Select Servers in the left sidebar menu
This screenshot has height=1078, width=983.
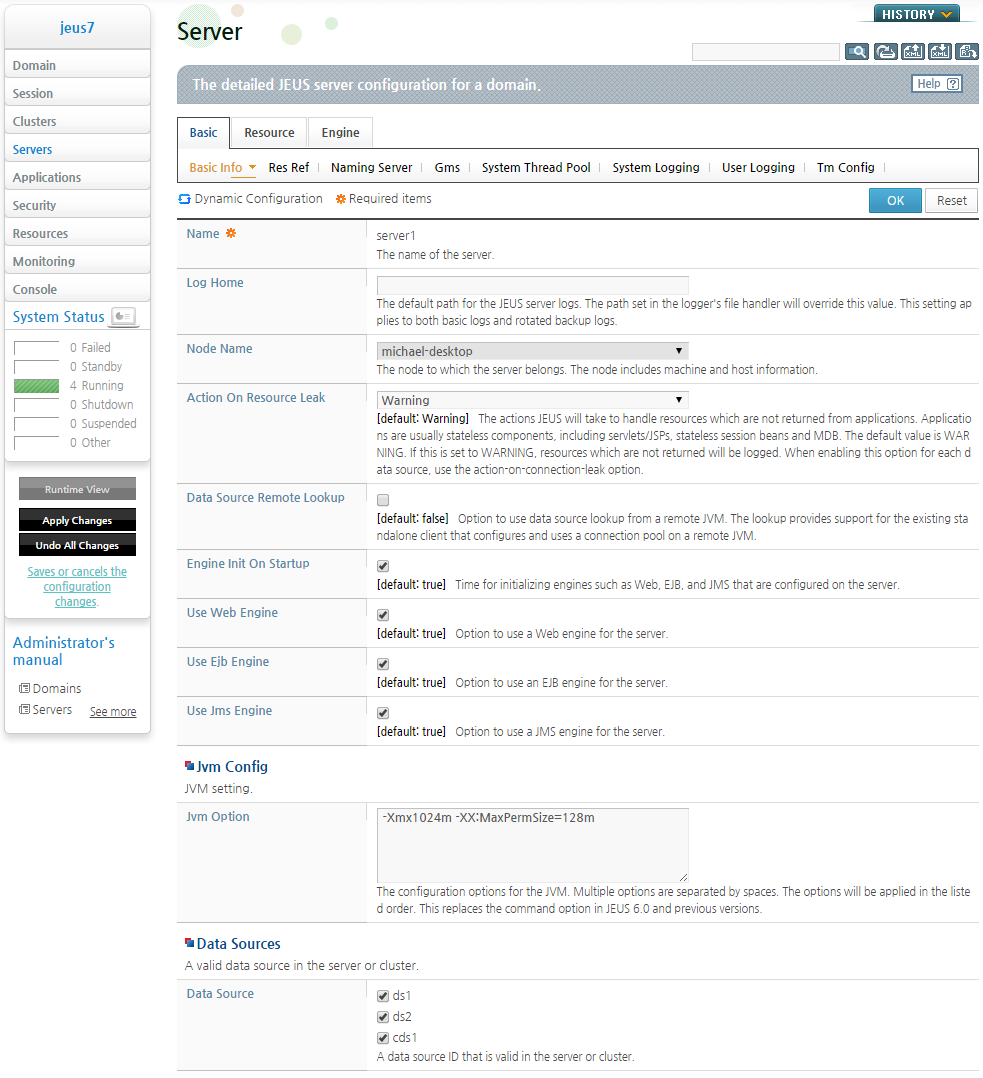click(77, 149)
